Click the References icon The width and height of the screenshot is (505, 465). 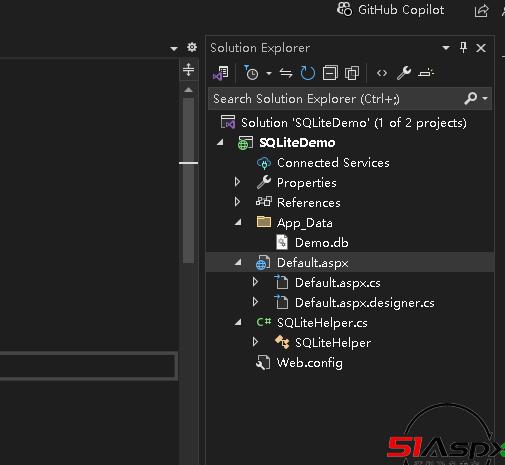pos(264,202)
